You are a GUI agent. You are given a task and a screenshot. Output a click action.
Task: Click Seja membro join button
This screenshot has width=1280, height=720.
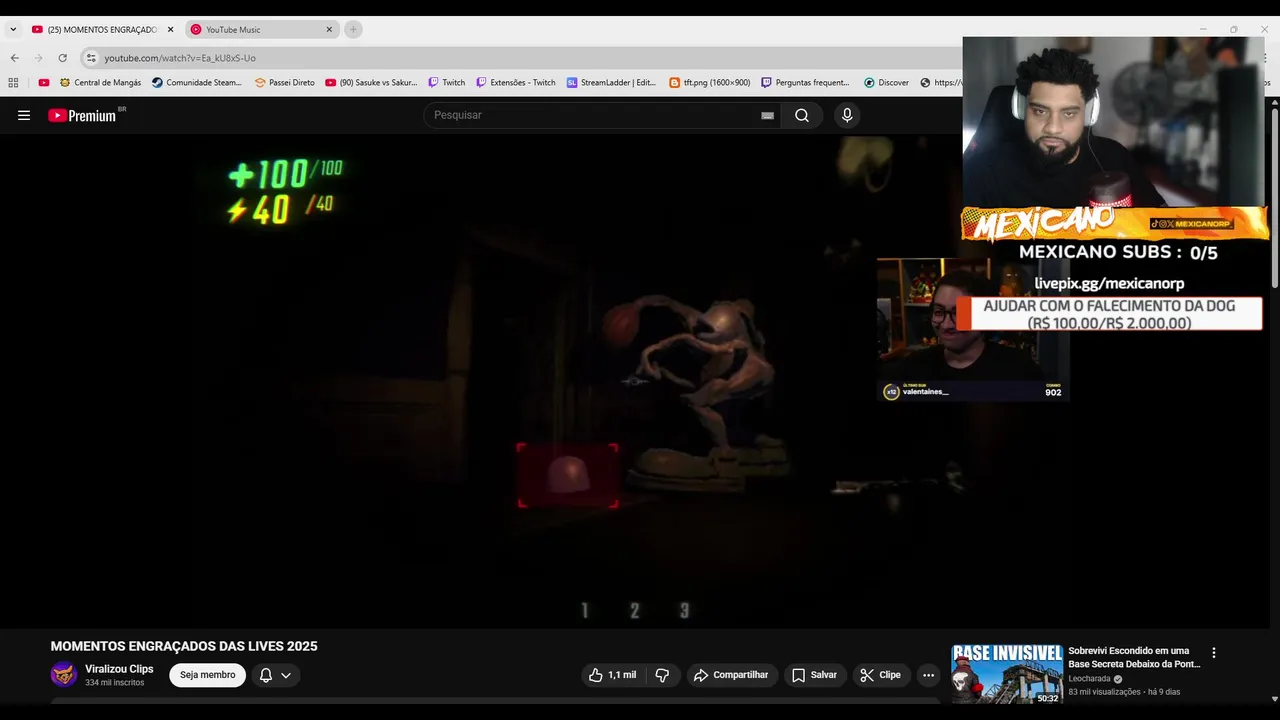[x=207, y=675]
